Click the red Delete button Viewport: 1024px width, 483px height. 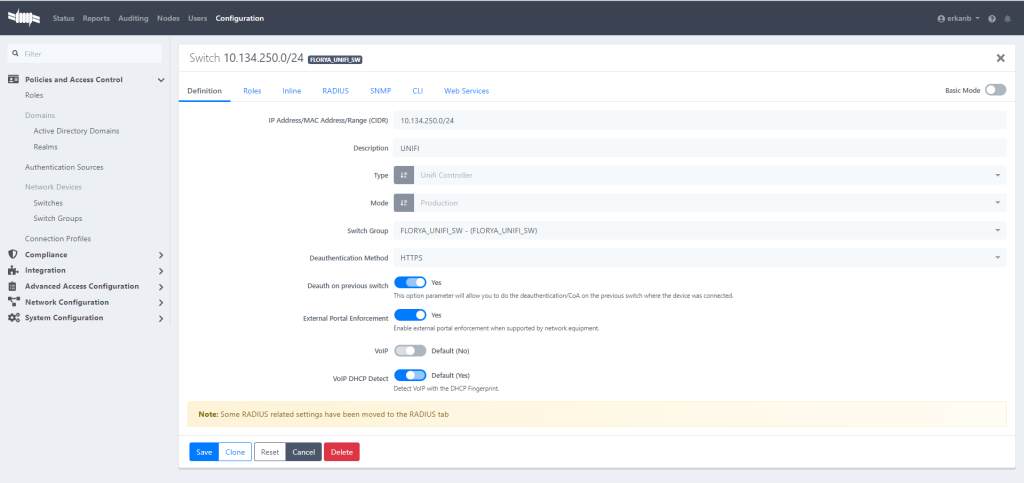[341, 452]
